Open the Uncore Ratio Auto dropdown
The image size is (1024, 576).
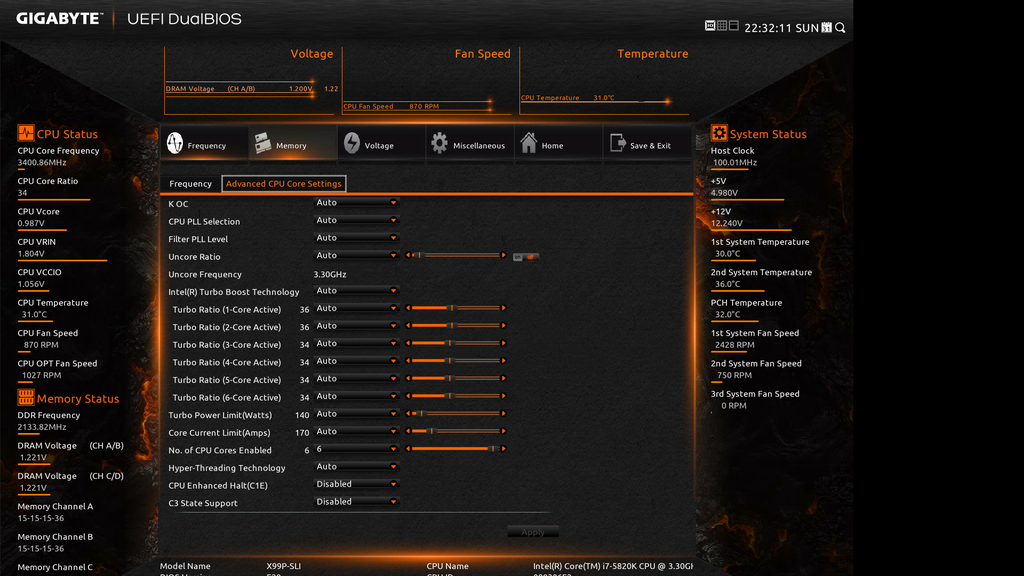click(x=356, y=255)
